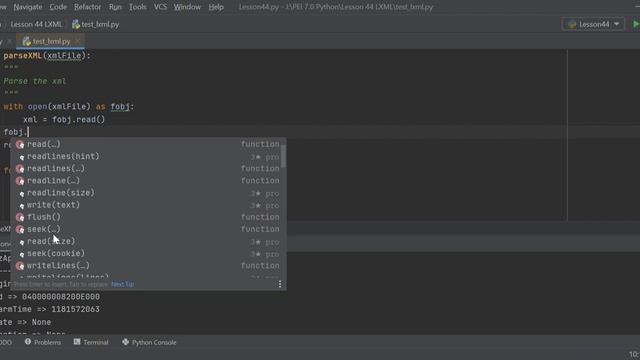640x360 pixels.
Task: Open the Lesson44 run configuration dropdown
Action: click(x=593, y=24)
